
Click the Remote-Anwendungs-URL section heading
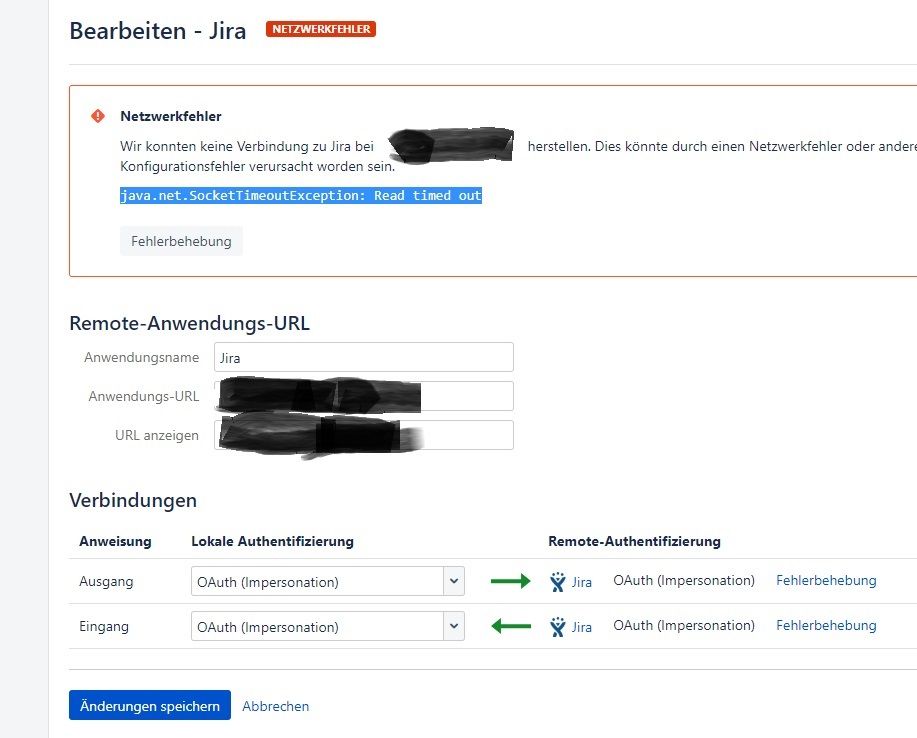189,323
